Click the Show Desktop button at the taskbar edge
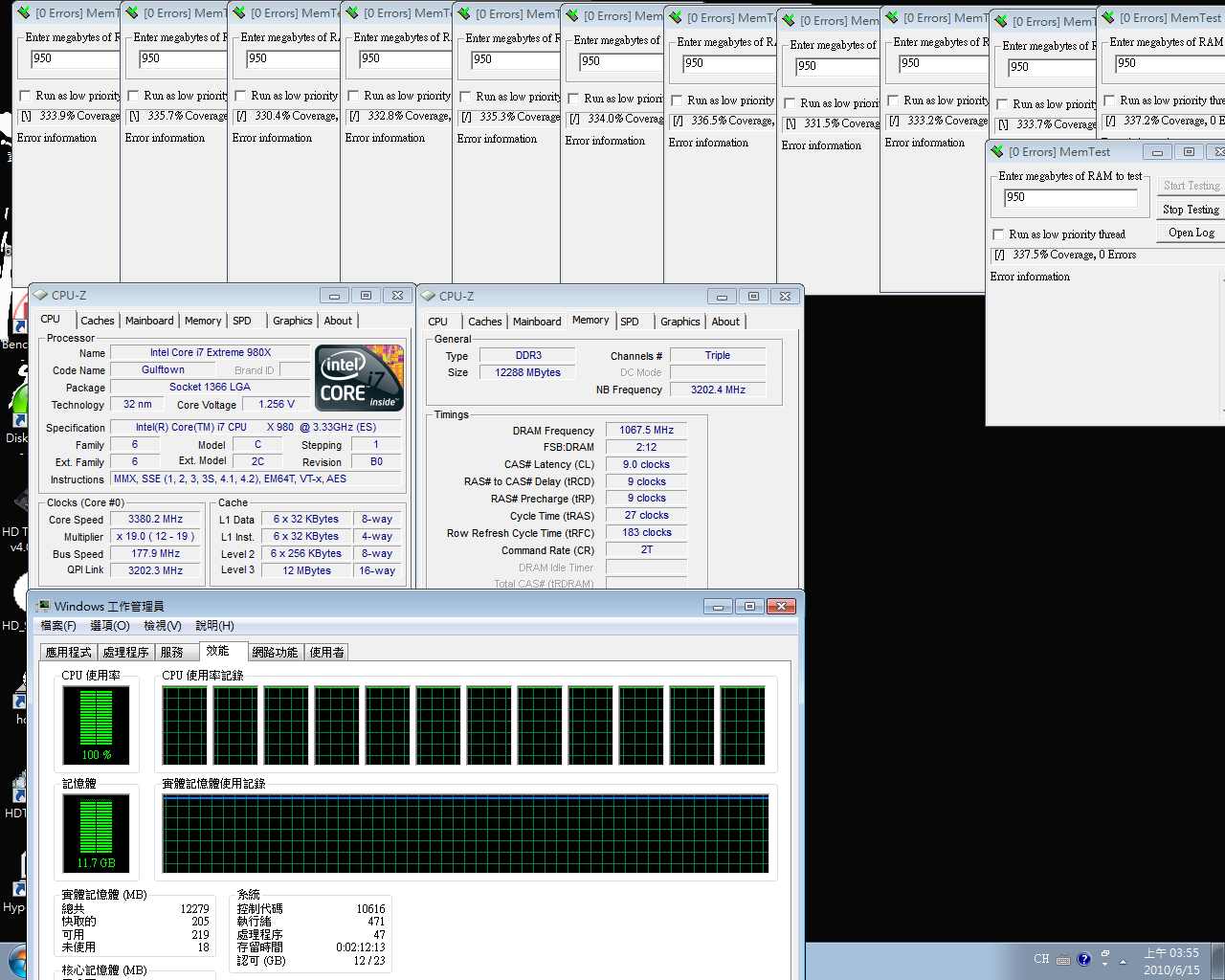Image resolution: width=1225 pixels, height=980 pixels. click(1218, 961)
